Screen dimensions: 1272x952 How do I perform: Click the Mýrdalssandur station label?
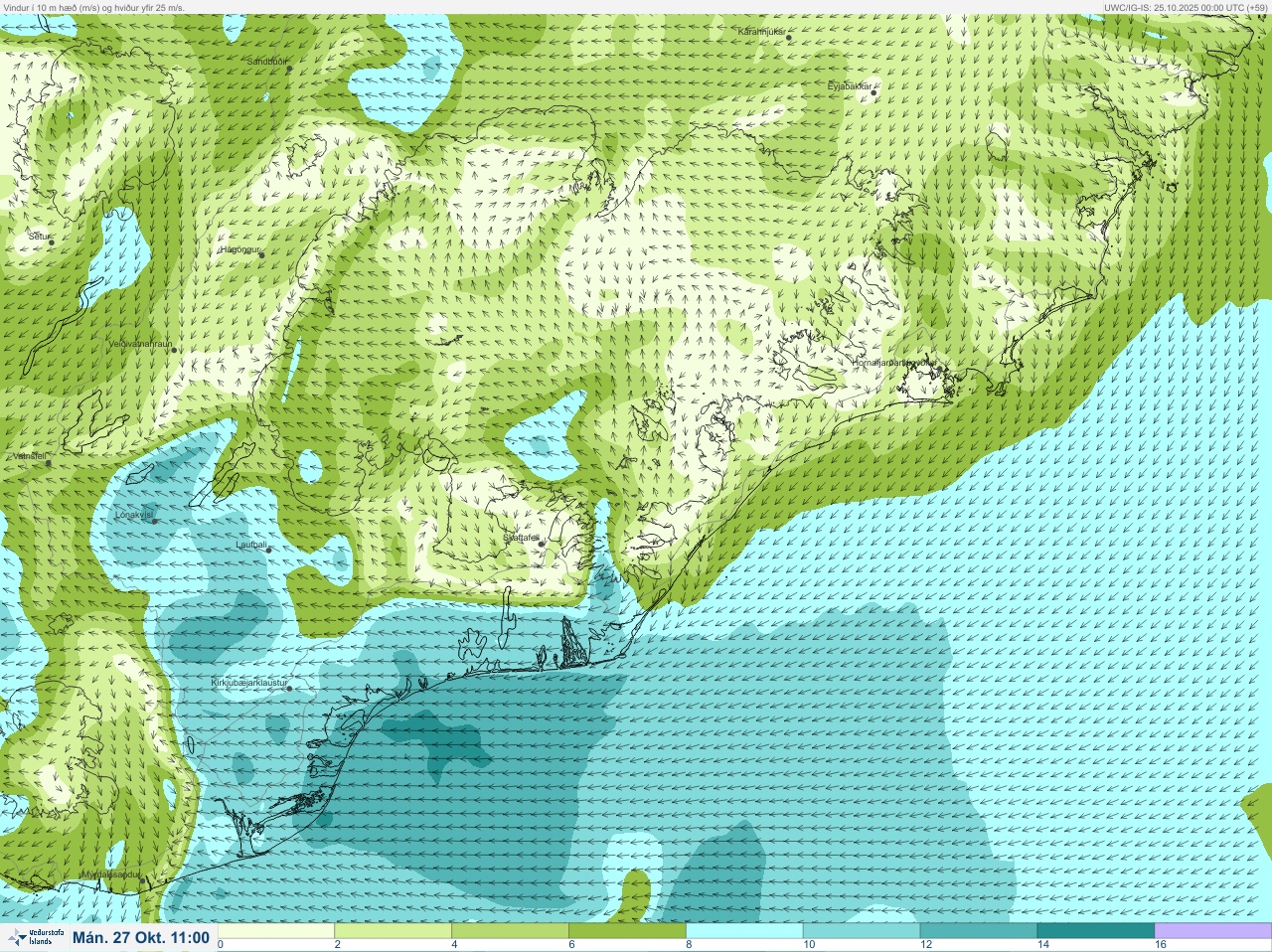click(110, 874)
